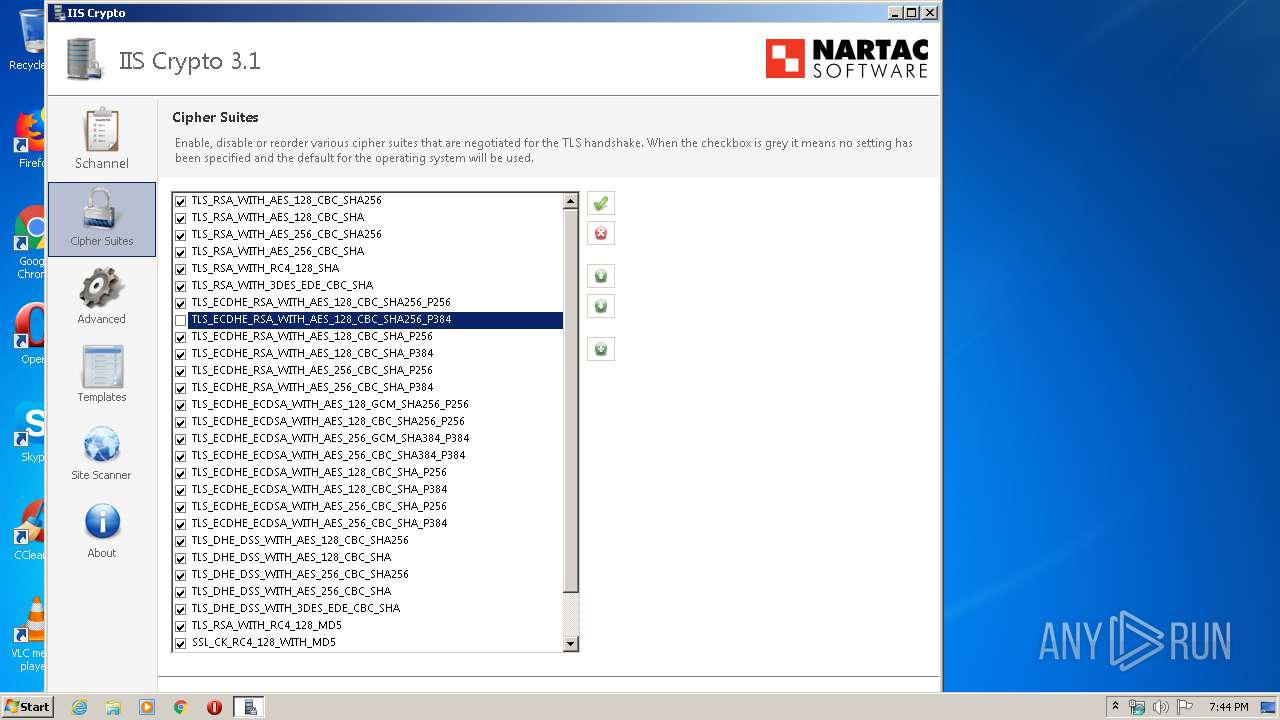This screenshot has width=1280, height=720.
Task: Select TLS_DHE_DSS_WITH_AES_256_CBC_SHA row text
Action: click(x=291, y=591)
